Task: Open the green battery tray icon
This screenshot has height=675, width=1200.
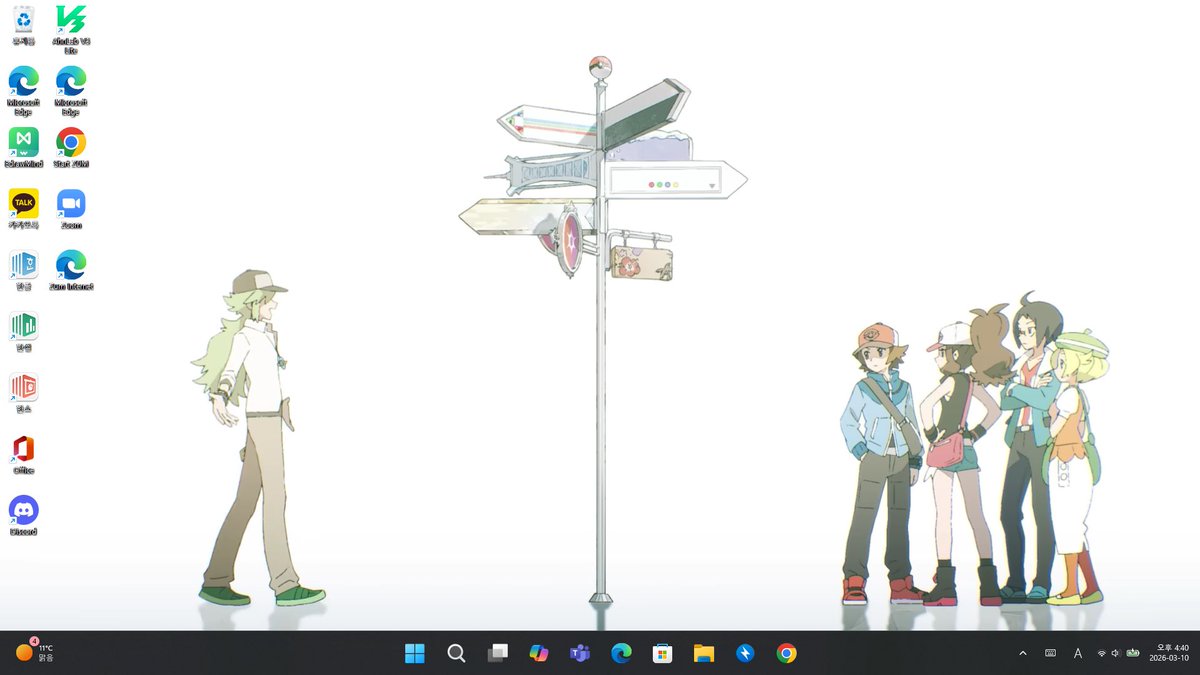Action: pyautogui.click(x=1132, y=653)
